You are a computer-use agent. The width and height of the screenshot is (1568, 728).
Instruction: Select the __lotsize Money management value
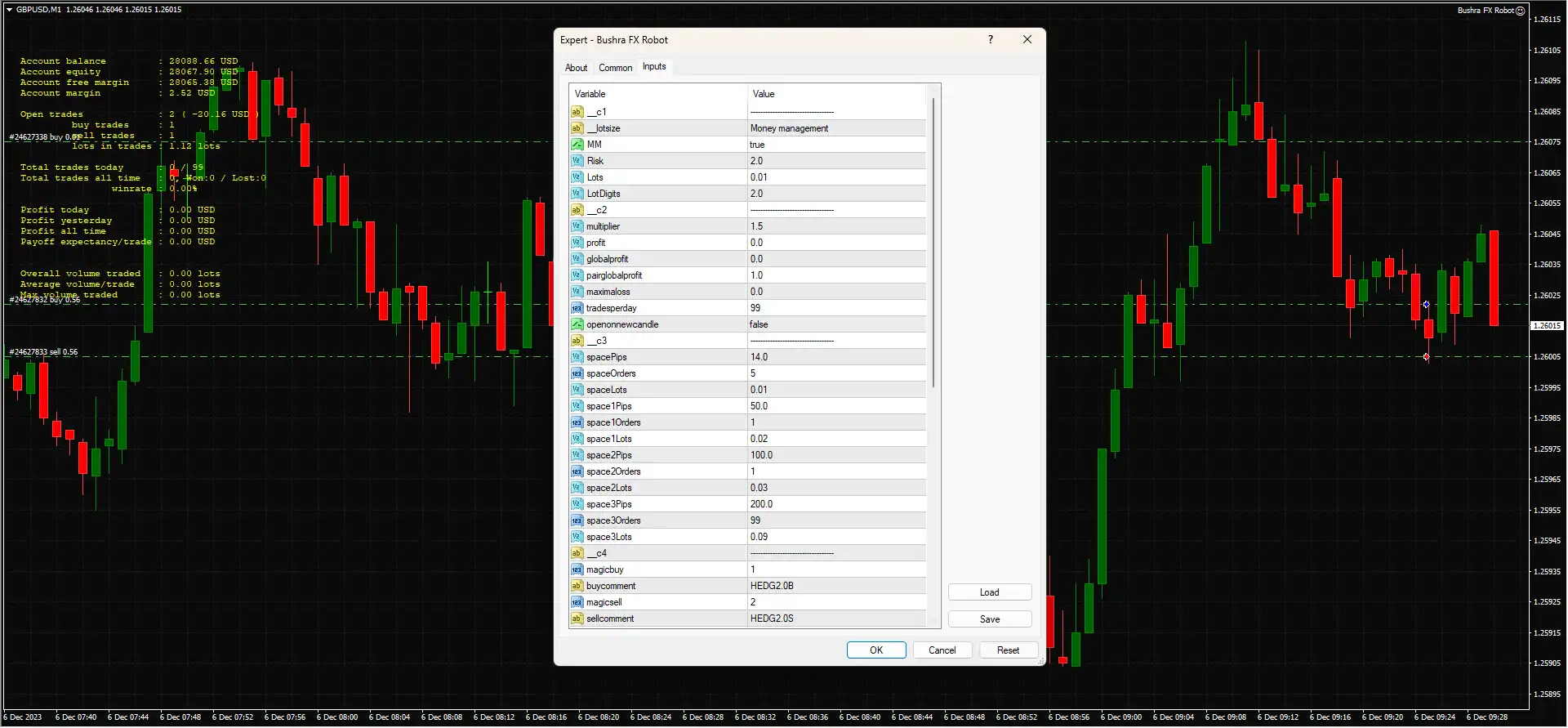pos(836,128)
